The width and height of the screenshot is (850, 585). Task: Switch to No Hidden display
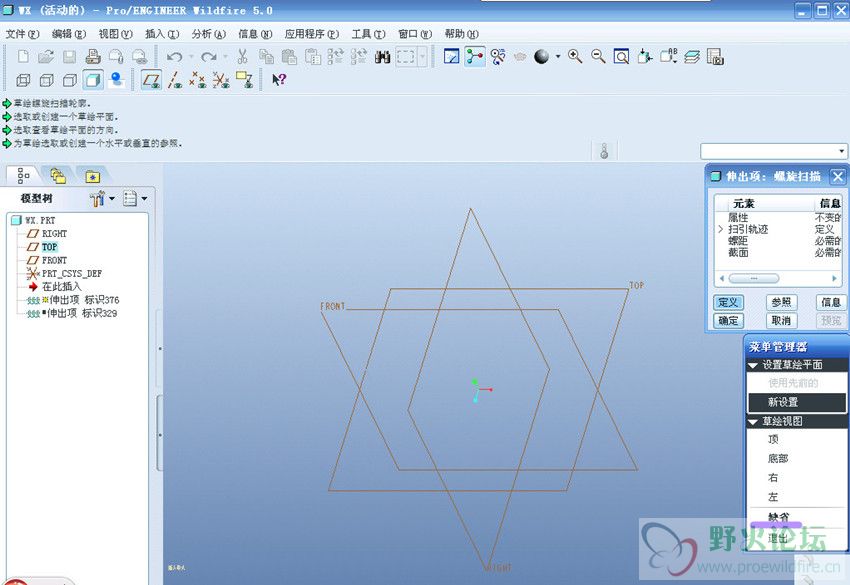tap(70, 80)
